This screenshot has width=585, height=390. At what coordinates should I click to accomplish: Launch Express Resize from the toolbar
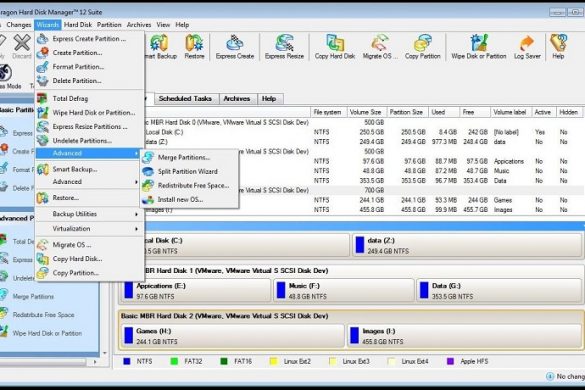click(284, 47)
